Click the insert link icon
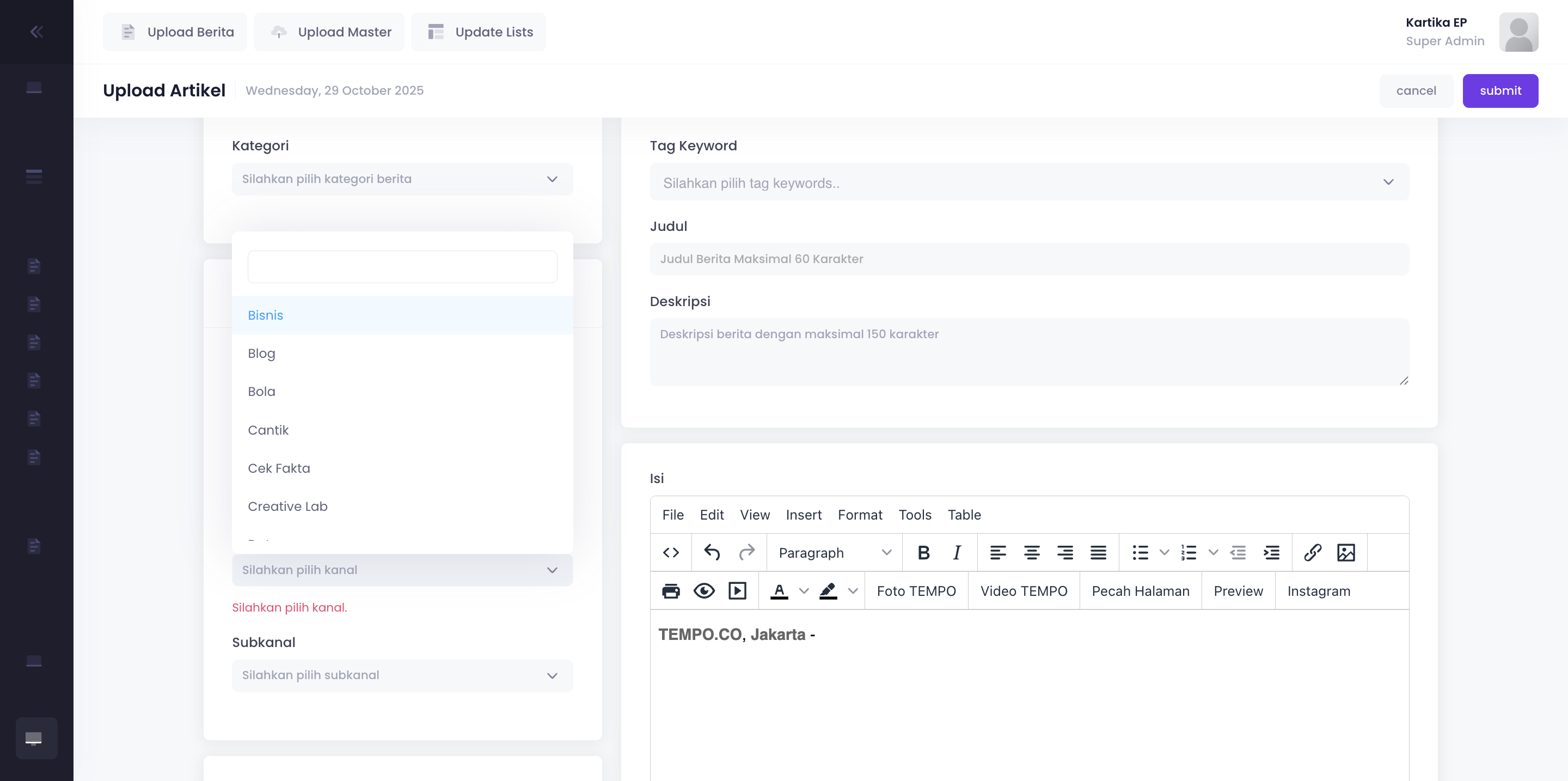The height and width of the screenshot is (781, 1568). pyautogui.click(x=1312, y=553)
